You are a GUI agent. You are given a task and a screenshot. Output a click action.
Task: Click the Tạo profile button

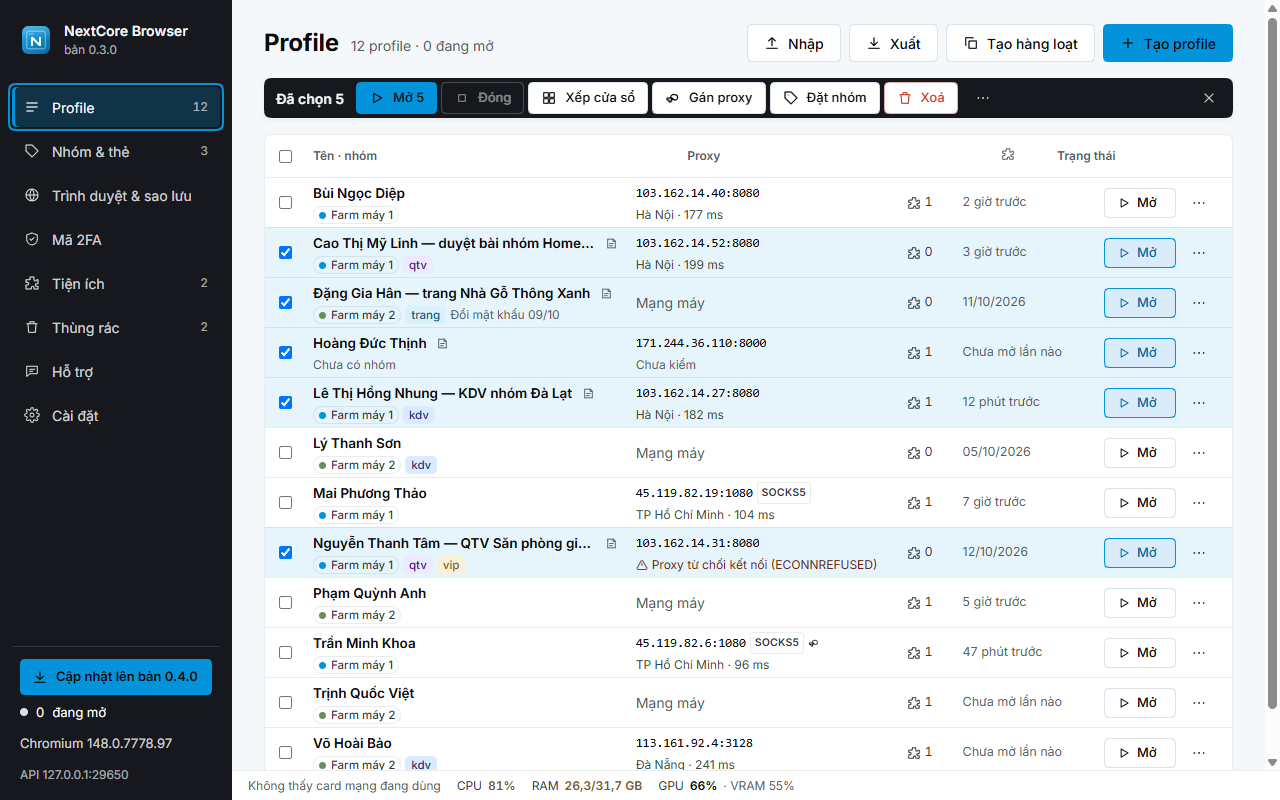(x=1168, y=44)
